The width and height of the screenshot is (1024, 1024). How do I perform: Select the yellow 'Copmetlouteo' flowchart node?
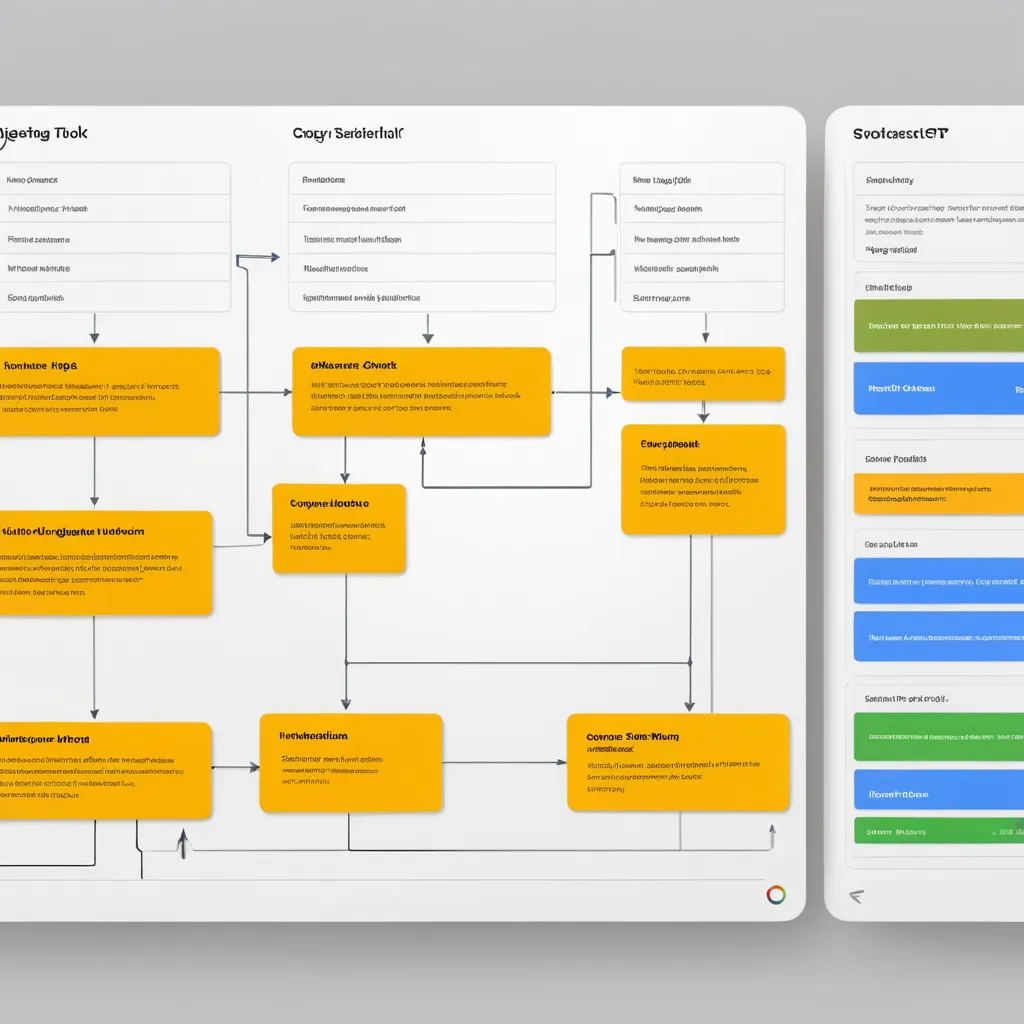pos(339,529)
